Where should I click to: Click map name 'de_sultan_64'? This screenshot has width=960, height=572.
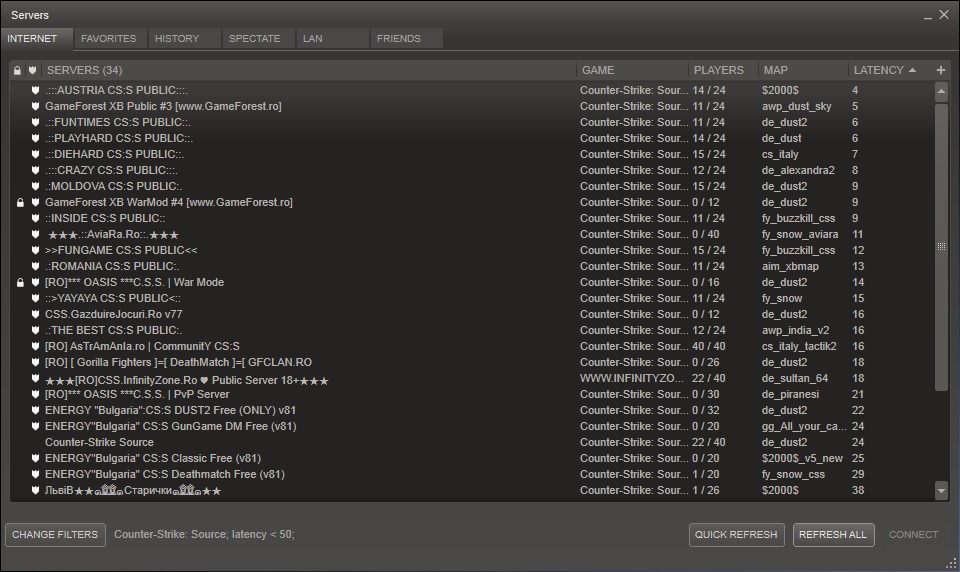(x=795, y=378)
